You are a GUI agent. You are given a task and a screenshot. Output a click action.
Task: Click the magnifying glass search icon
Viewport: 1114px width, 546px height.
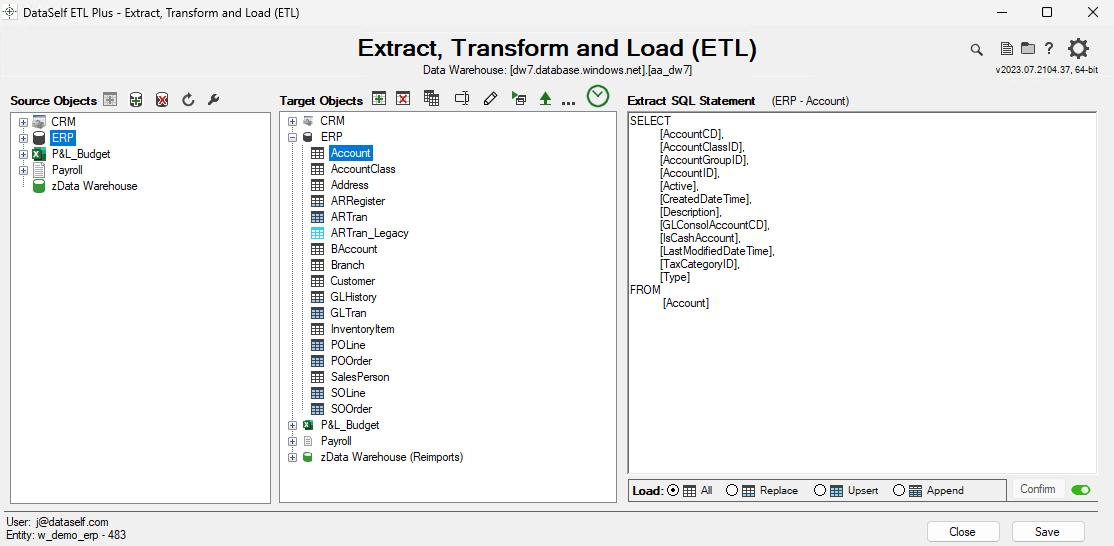[x=976, y=49]
